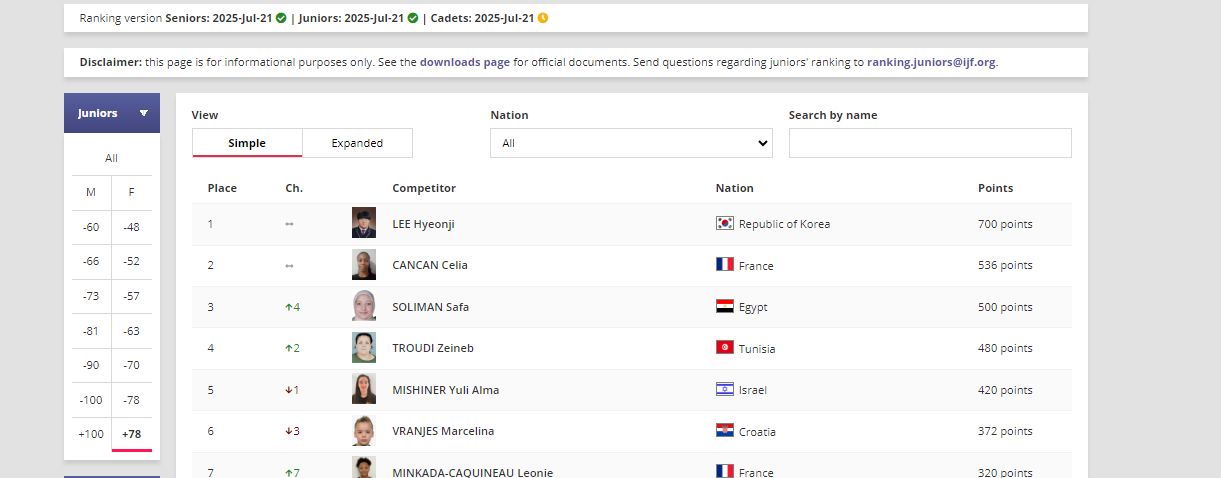The width and height of the screenshot is (1221, 478).
Task: Click the Croatia flag icon
Action: (724, 431)
